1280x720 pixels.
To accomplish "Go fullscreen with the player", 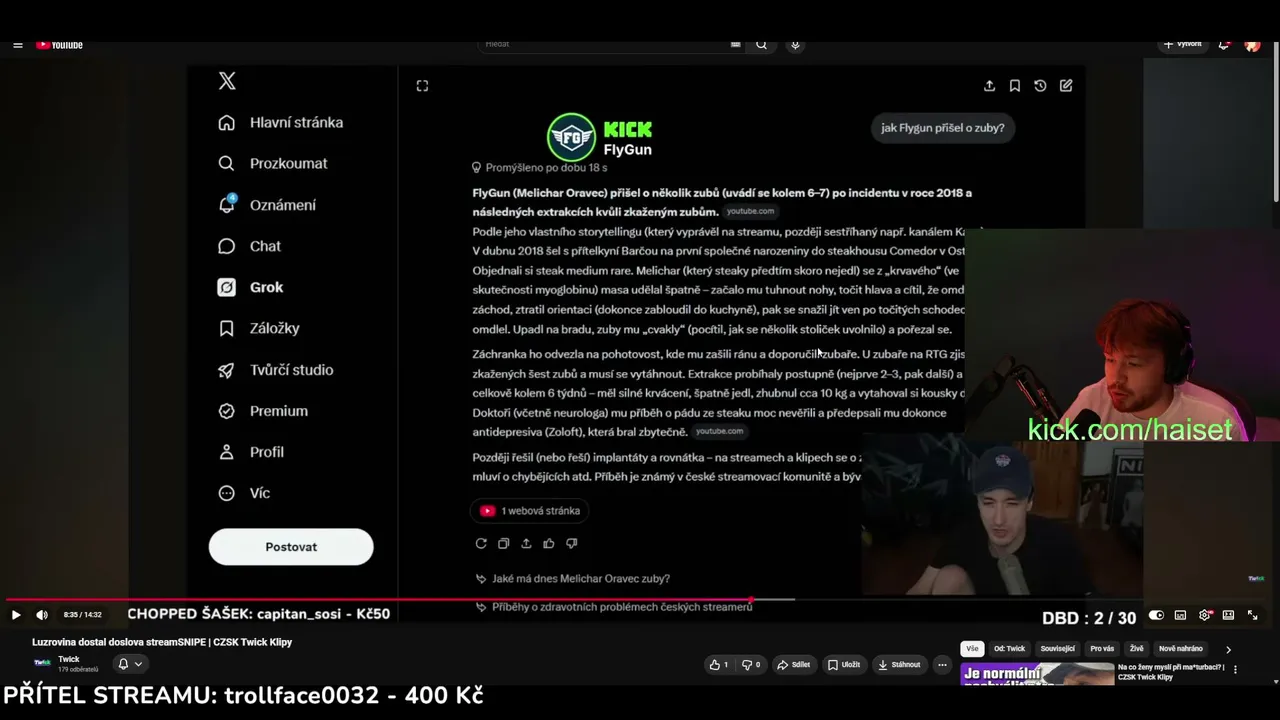I will pyautogui.click(x=1252, y=615).
